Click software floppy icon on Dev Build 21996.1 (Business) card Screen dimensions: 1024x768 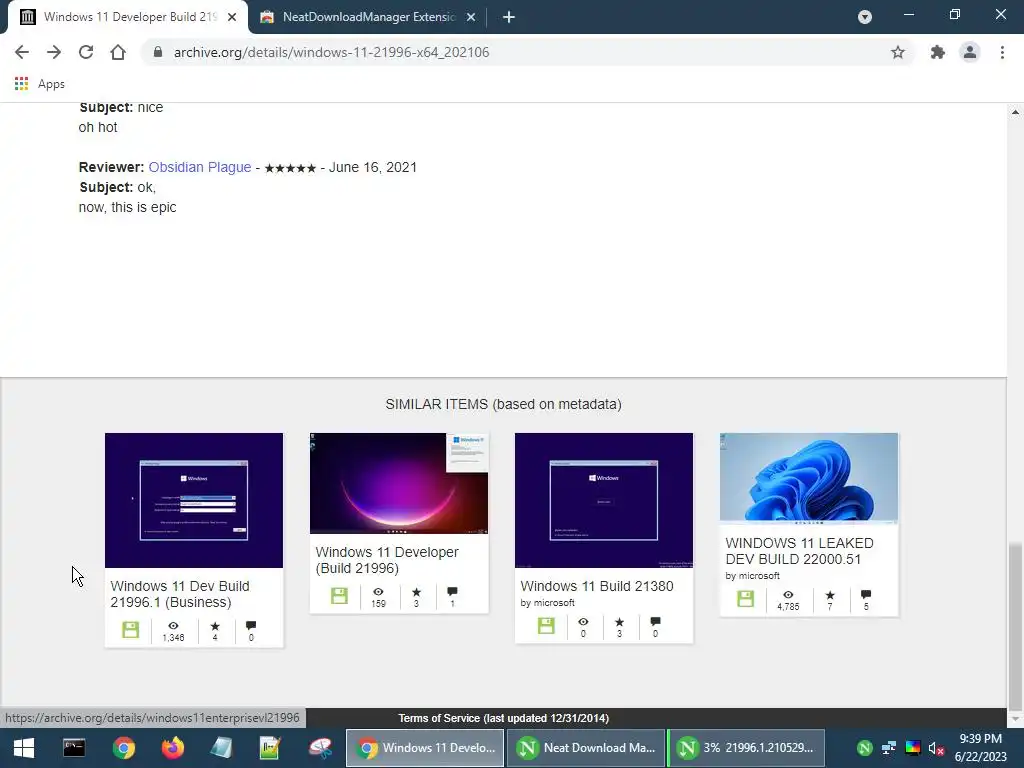[131, 630]
